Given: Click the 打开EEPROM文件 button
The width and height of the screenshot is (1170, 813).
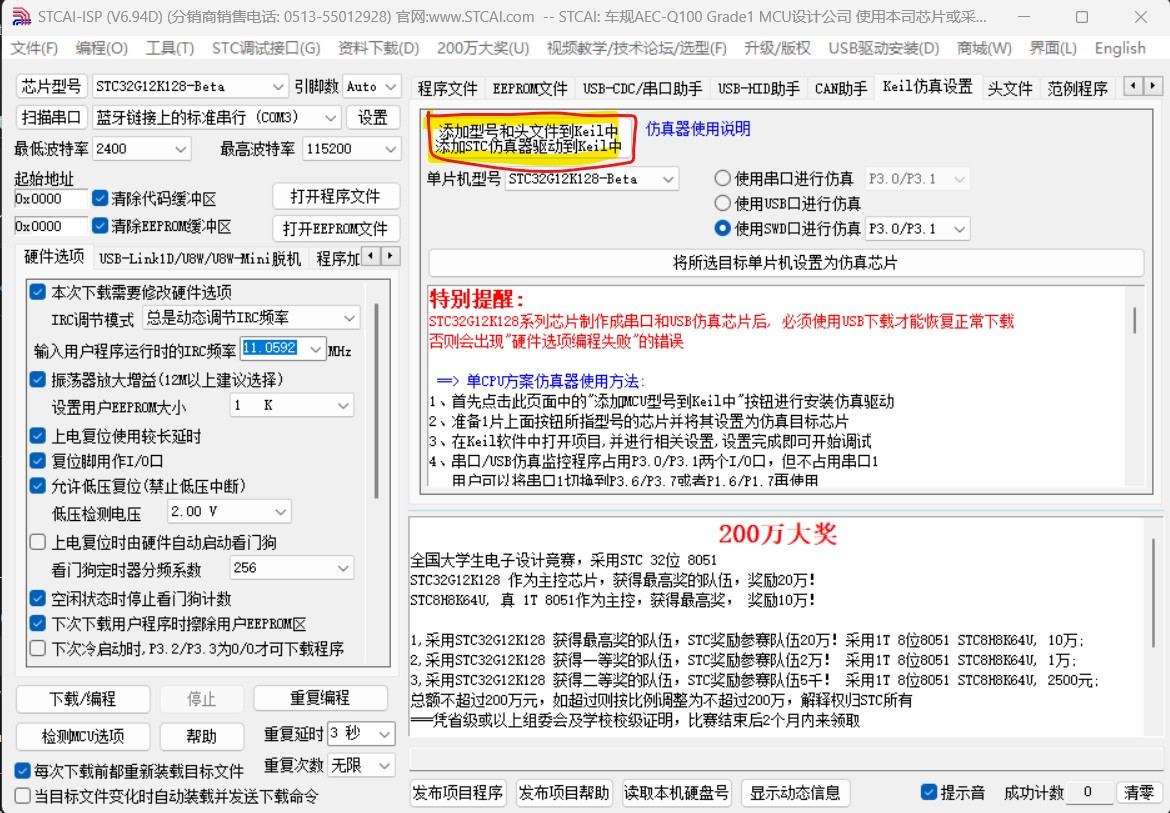Looking at the screenshot, I should (335, 228).
